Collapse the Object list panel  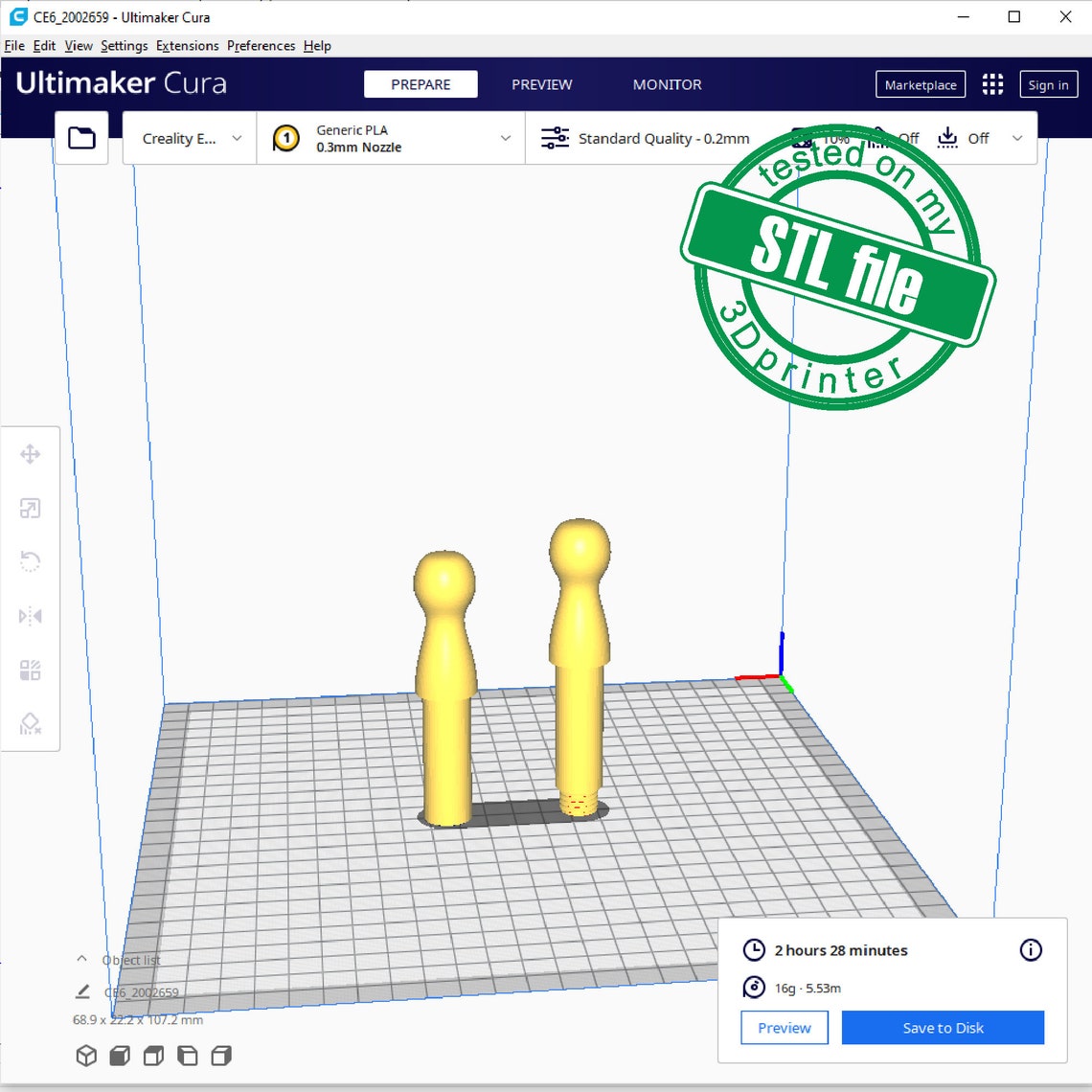click(81, 959)
